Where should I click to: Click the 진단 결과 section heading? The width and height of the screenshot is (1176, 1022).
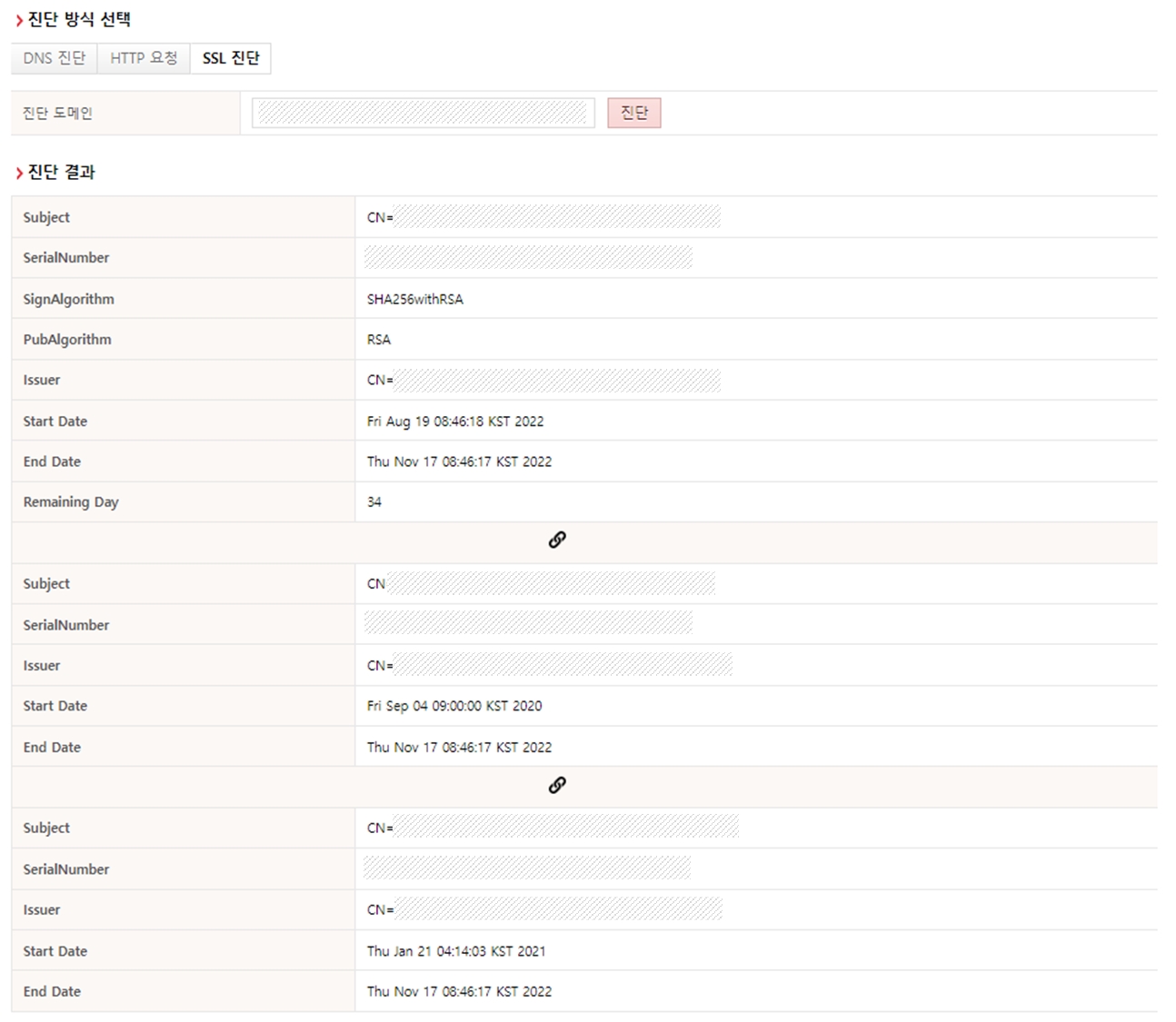click(x=61, y=173)
